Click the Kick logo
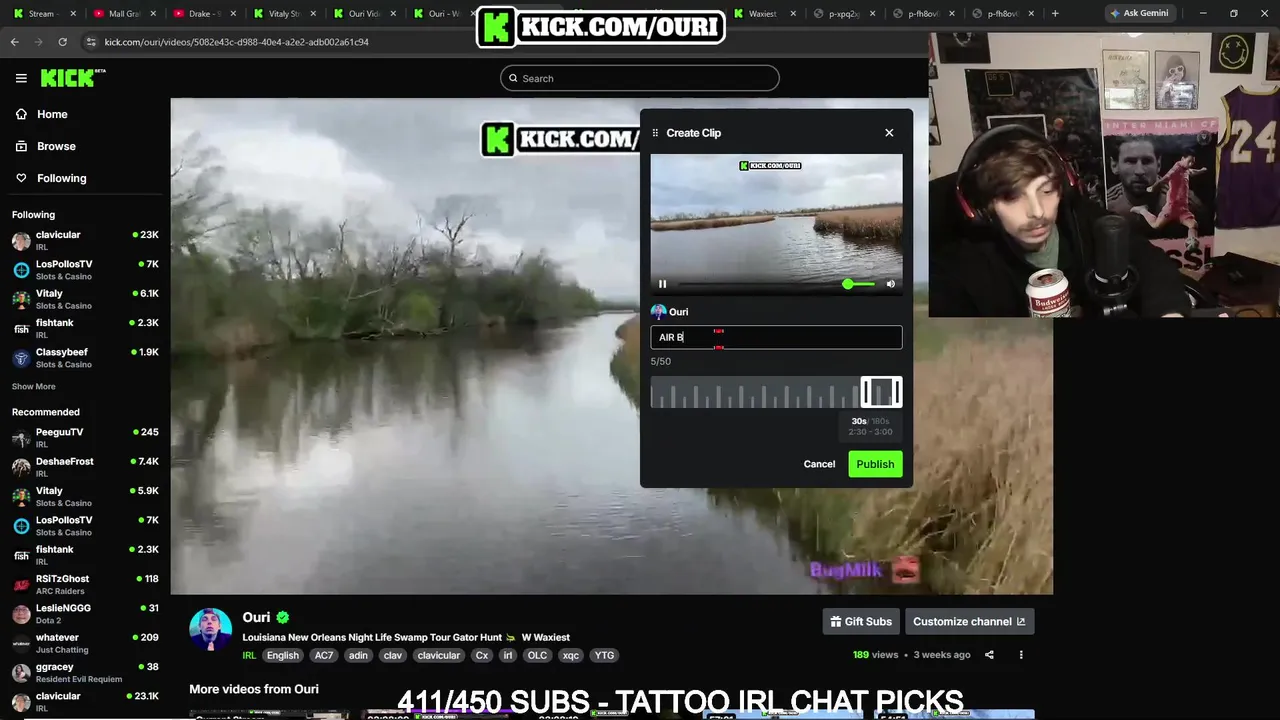1280x720 pixels. click(73, 78)
